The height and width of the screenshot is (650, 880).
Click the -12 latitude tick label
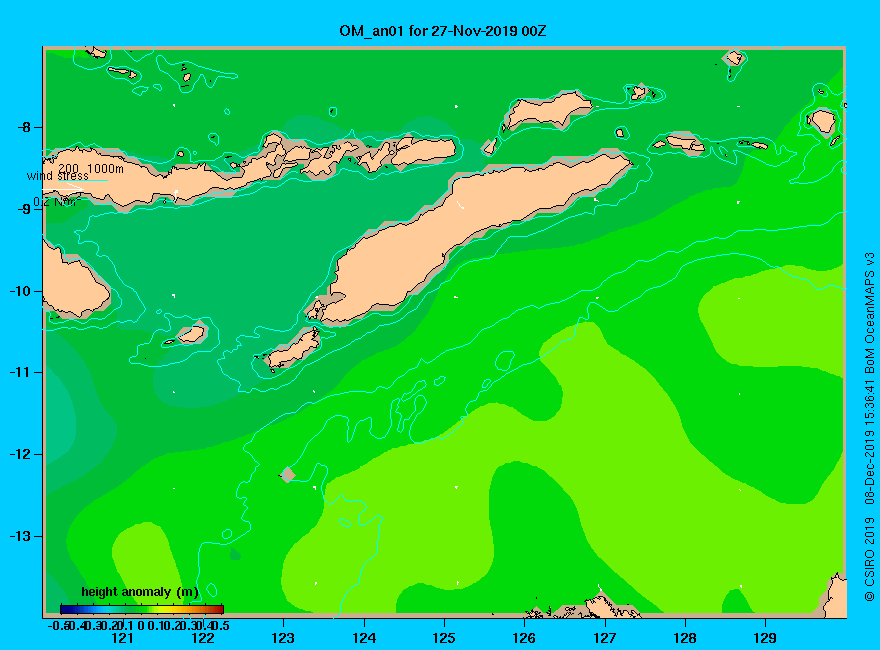coord(21,455)
